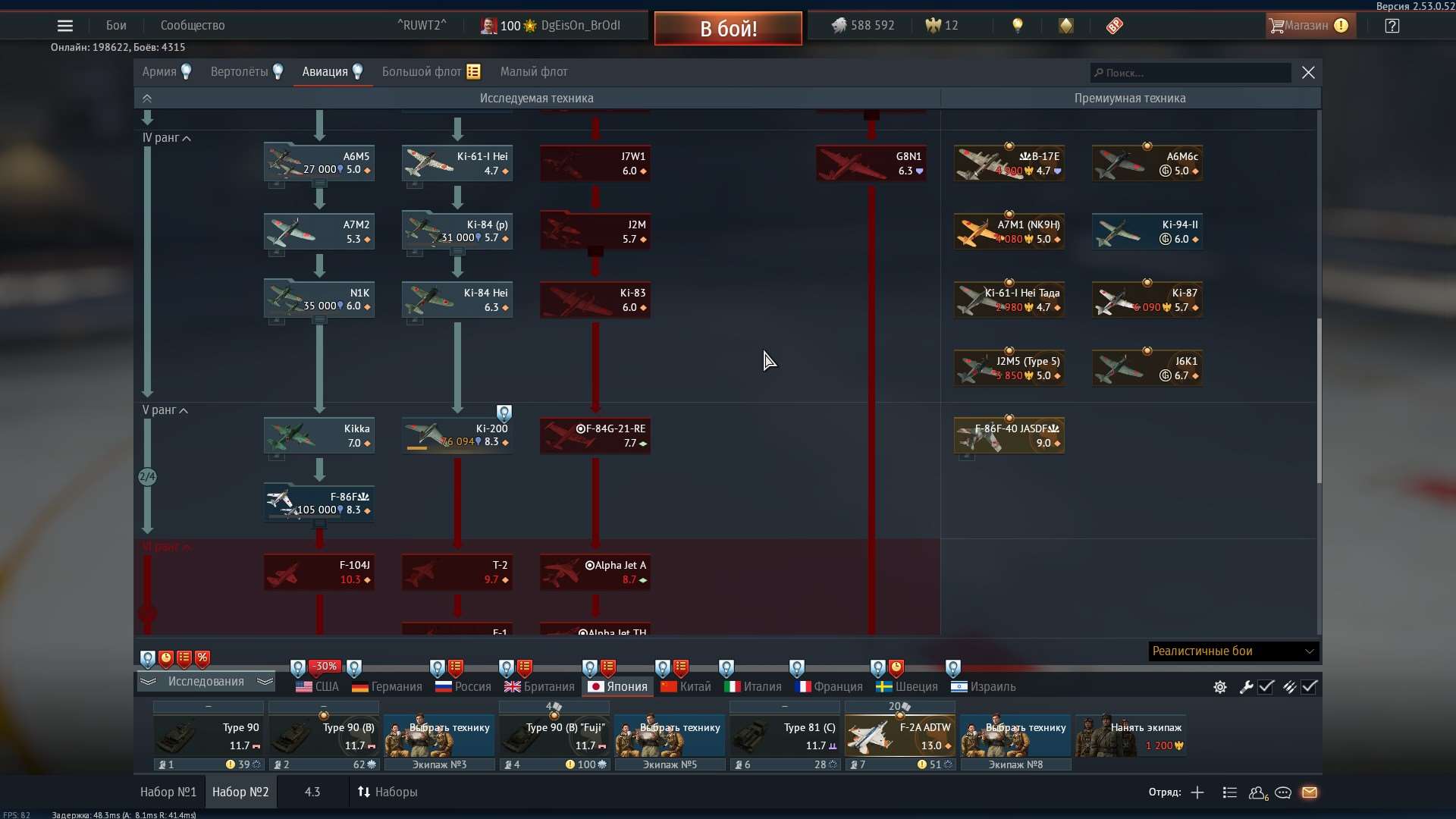
Task: Toggle the hamburger menu button top left
Action: 65,25
